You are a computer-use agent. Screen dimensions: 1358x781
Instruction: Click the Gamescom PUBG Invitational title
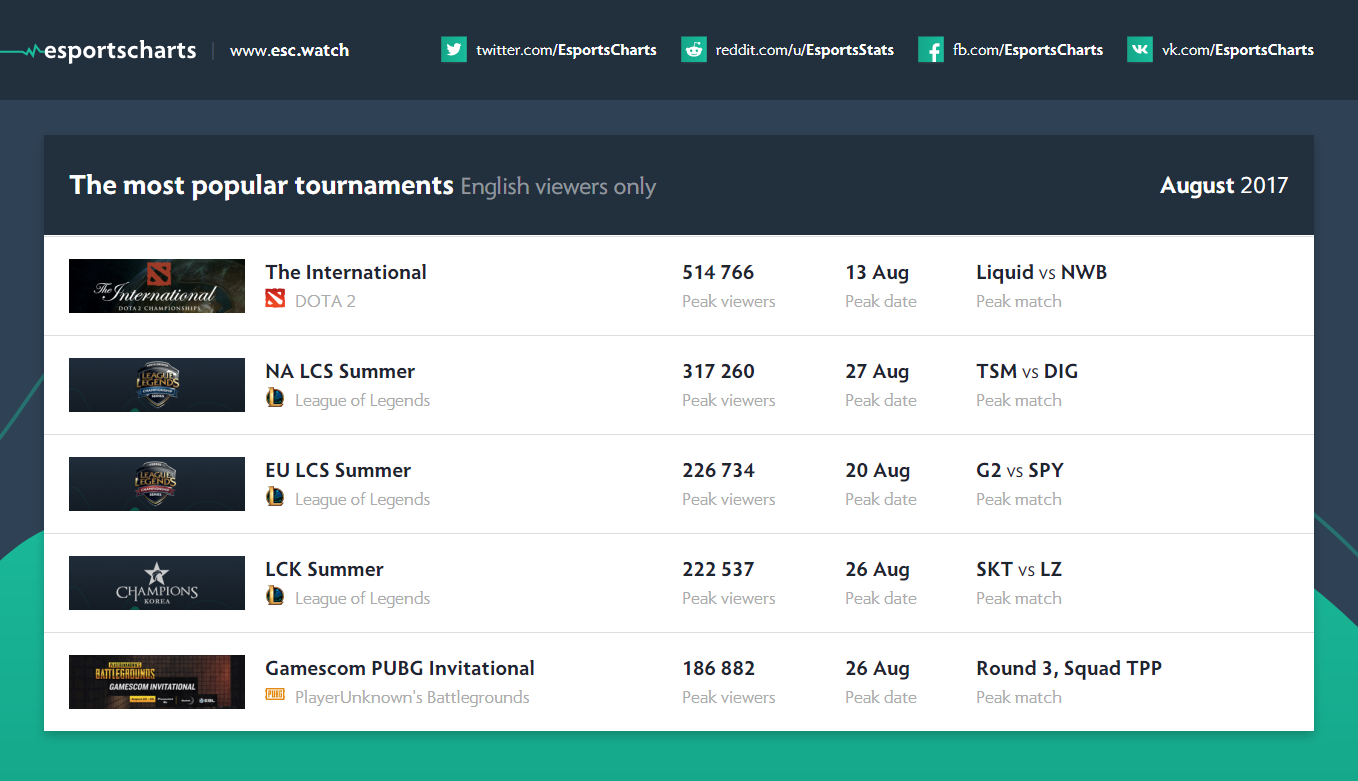pos(400,668)
